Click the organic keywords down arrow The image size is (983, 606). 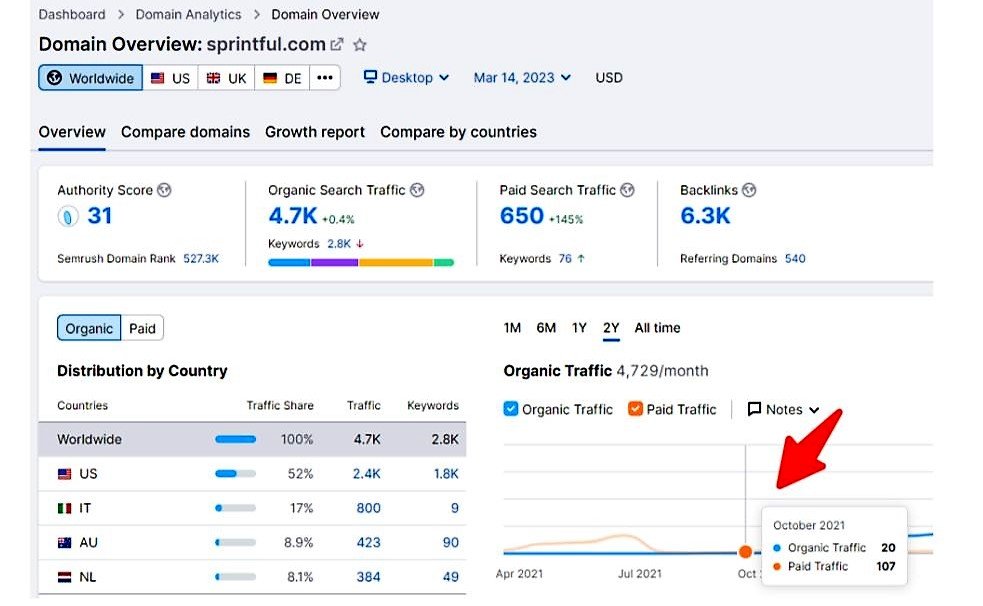pos(360,244)
